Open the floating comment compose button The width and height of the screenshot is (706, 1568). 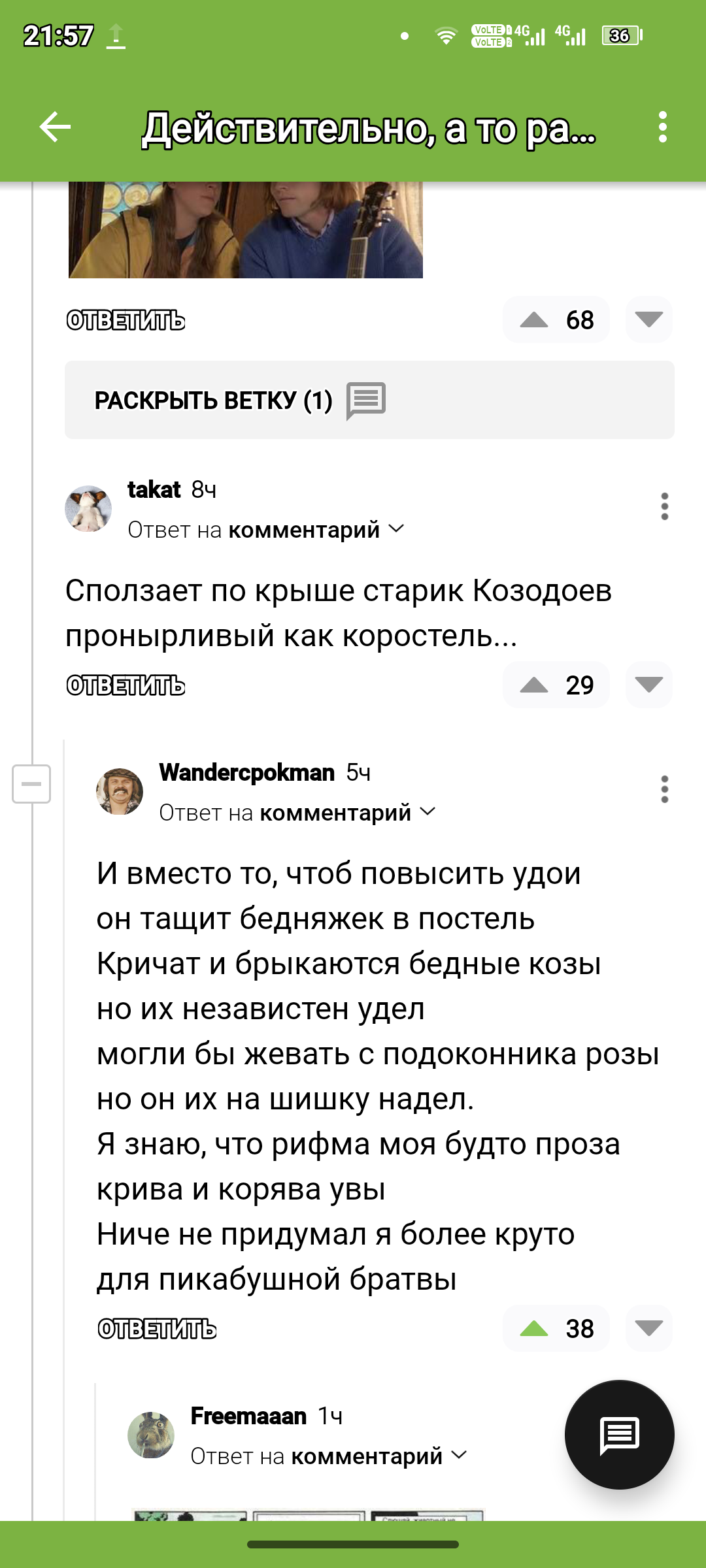click(619, 1434)
